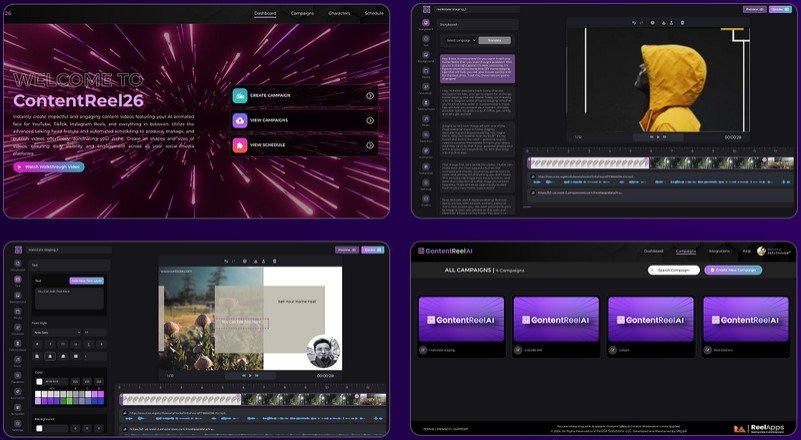This screenshot has height=440, width=801.
Task: Select Background icon in text editor sidebar
Action: pyautogui.click(x=18, y=295)
